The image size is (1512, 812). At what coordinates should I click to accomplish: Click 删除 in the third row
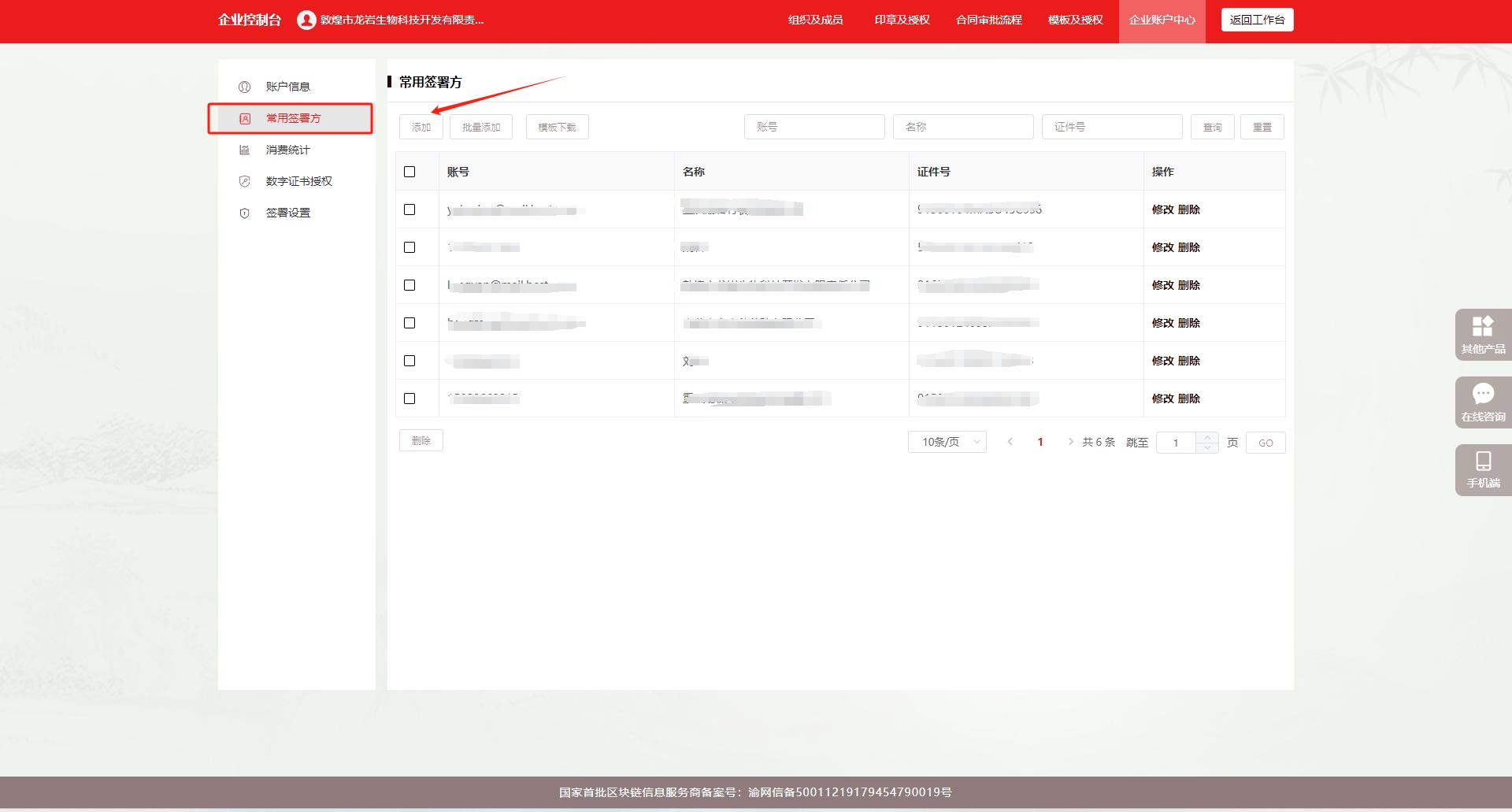(x=1189, y=285)
